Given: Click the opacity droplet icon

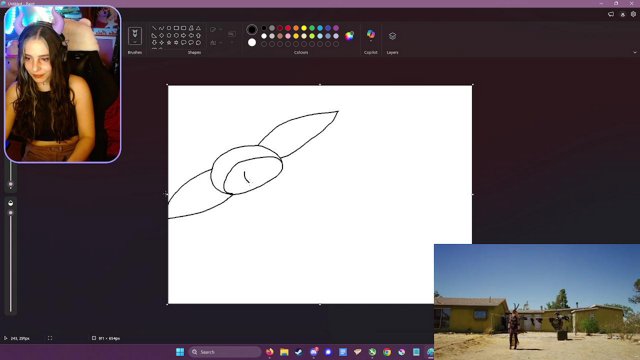Looking at the screenshot, I should coord(11,203).
